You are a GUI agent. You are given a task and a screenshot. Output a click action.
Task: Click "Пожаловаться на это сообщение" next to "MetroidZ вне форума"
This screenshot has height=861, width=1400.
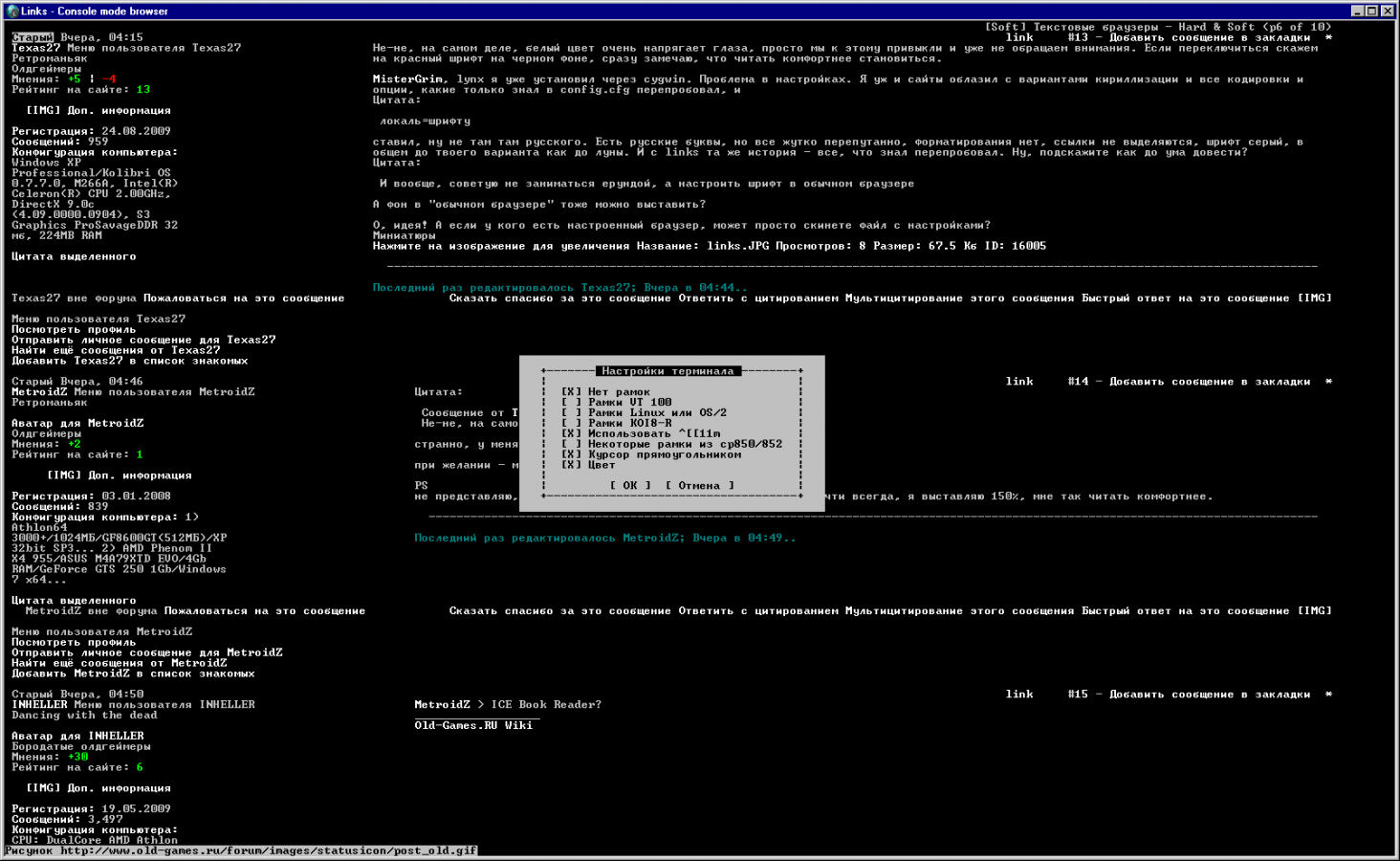point(265,611)
